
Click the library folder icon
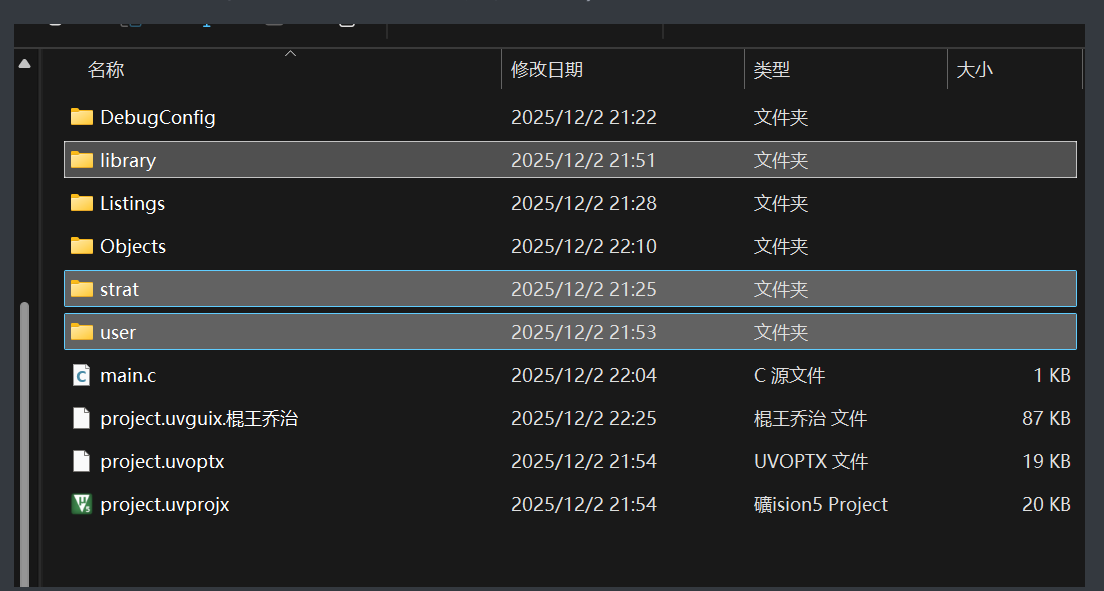pyautogui.click(x=81, y=160)
